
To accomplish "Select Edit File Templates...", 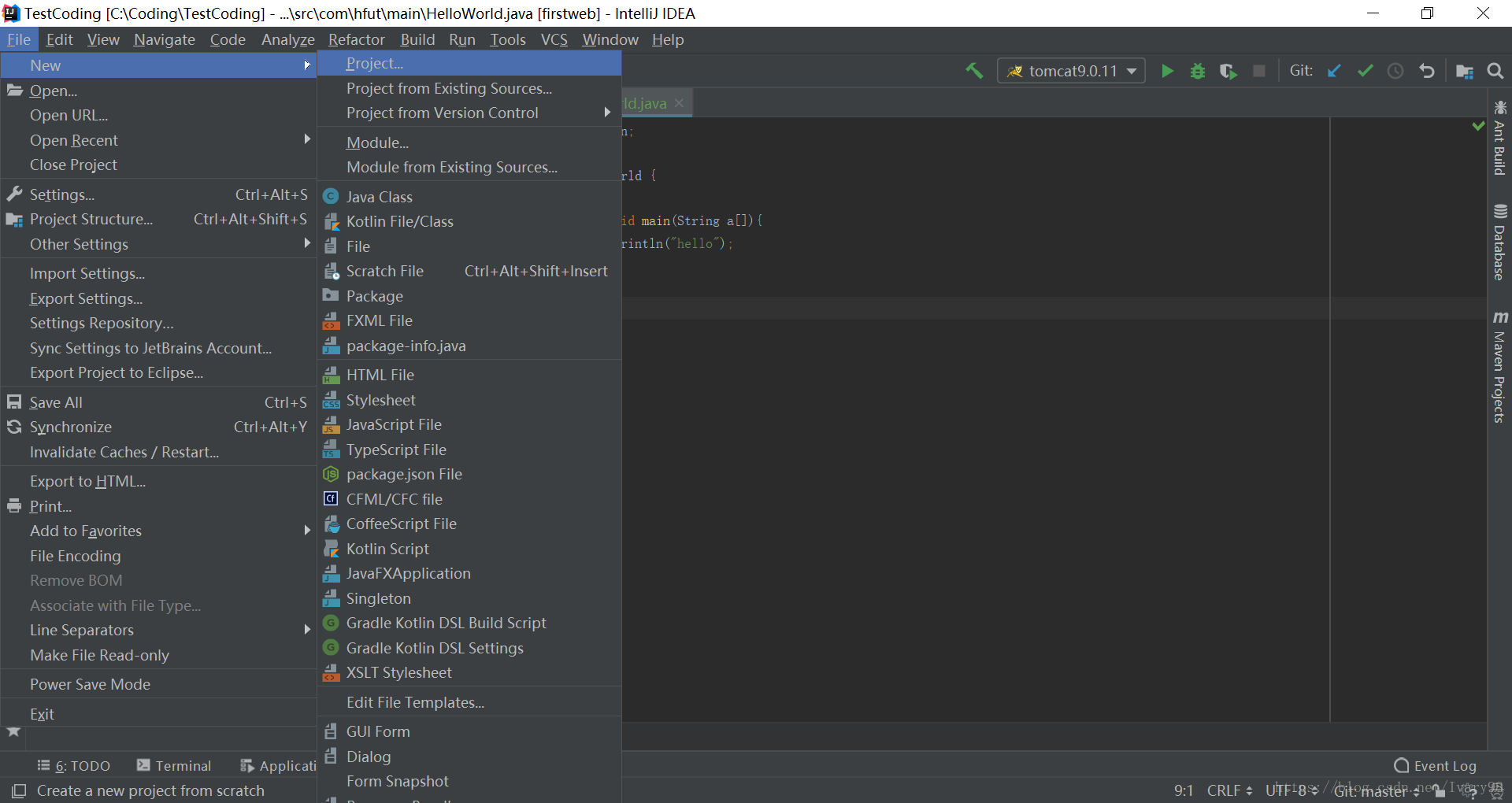I will pyautogui.click(x=469, y=702).
